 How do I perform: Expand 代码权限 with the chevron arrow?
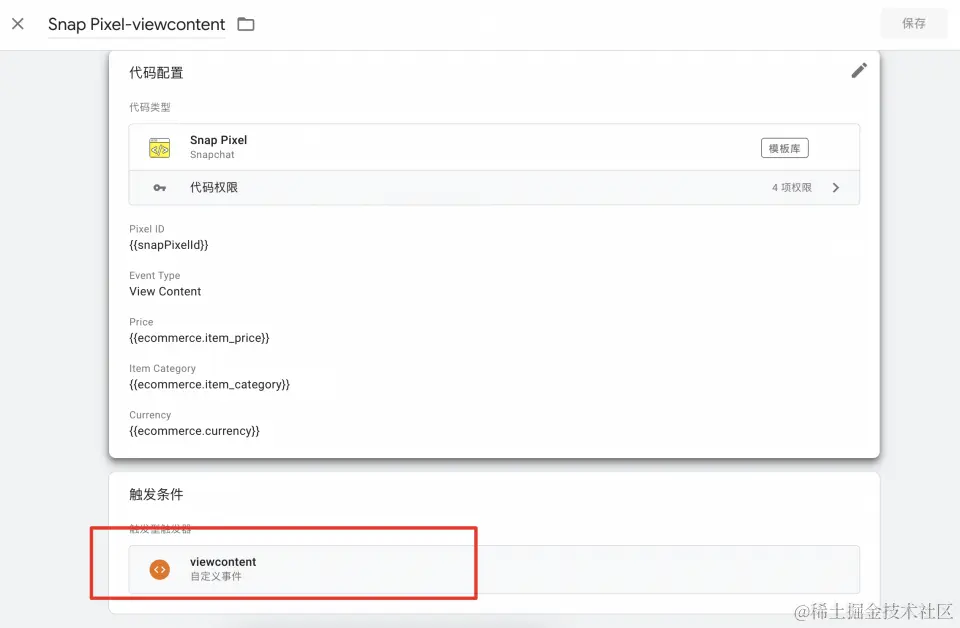836,188
